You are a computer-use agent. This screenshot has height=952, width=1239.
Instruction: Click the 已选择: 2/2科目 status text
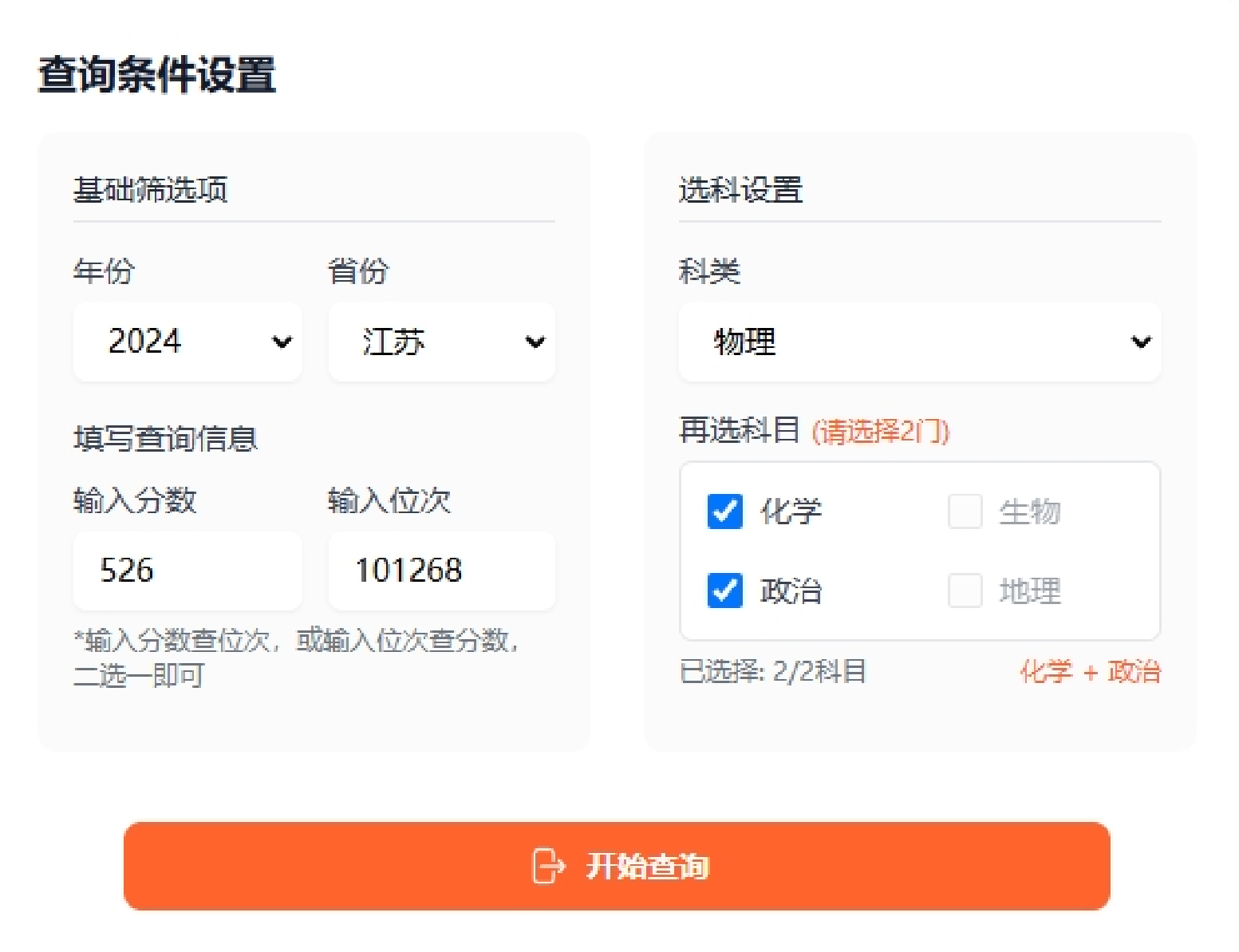(x=773, y=671)
